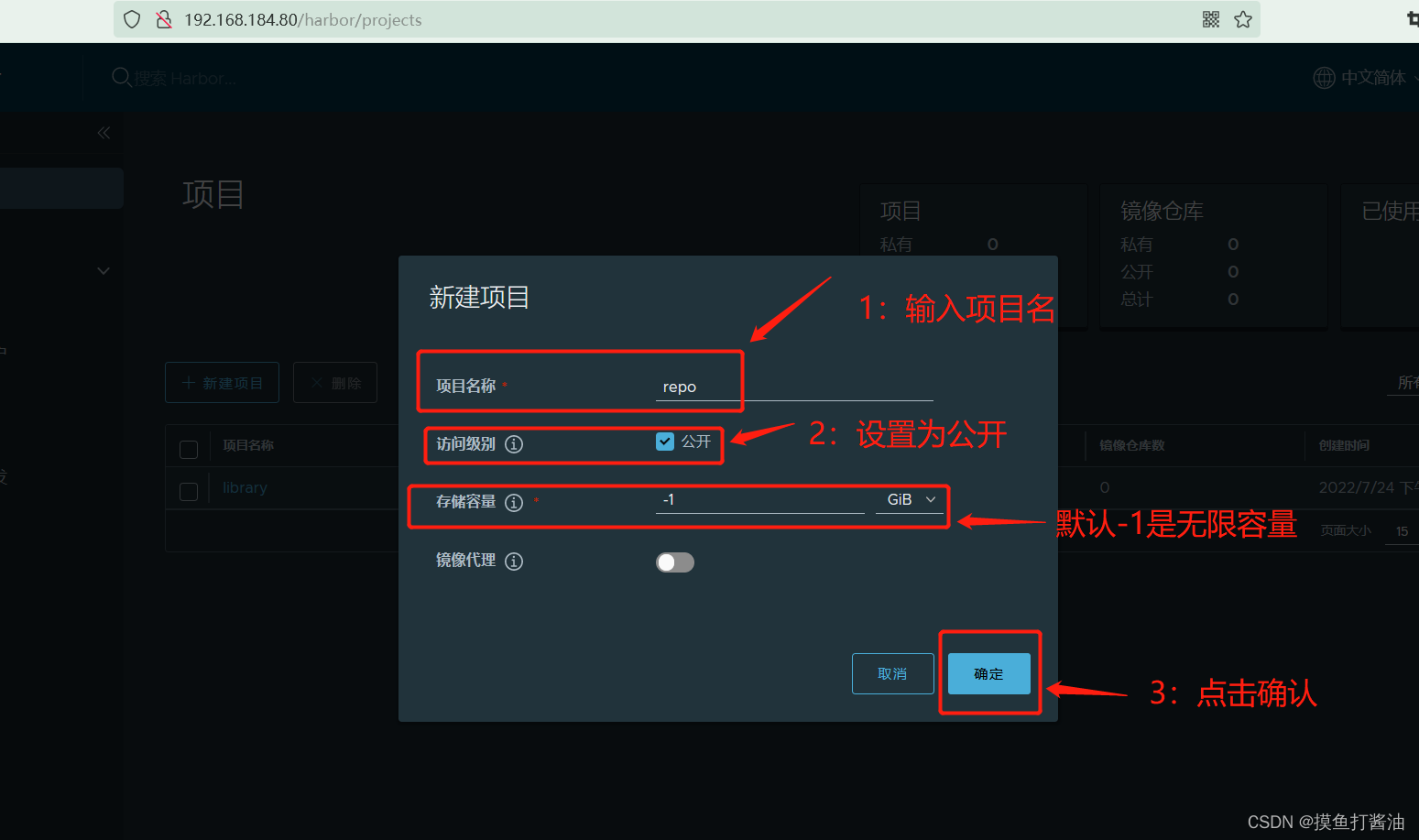
Task: Click the 页面大小 label
Action: pos(1346,530)
